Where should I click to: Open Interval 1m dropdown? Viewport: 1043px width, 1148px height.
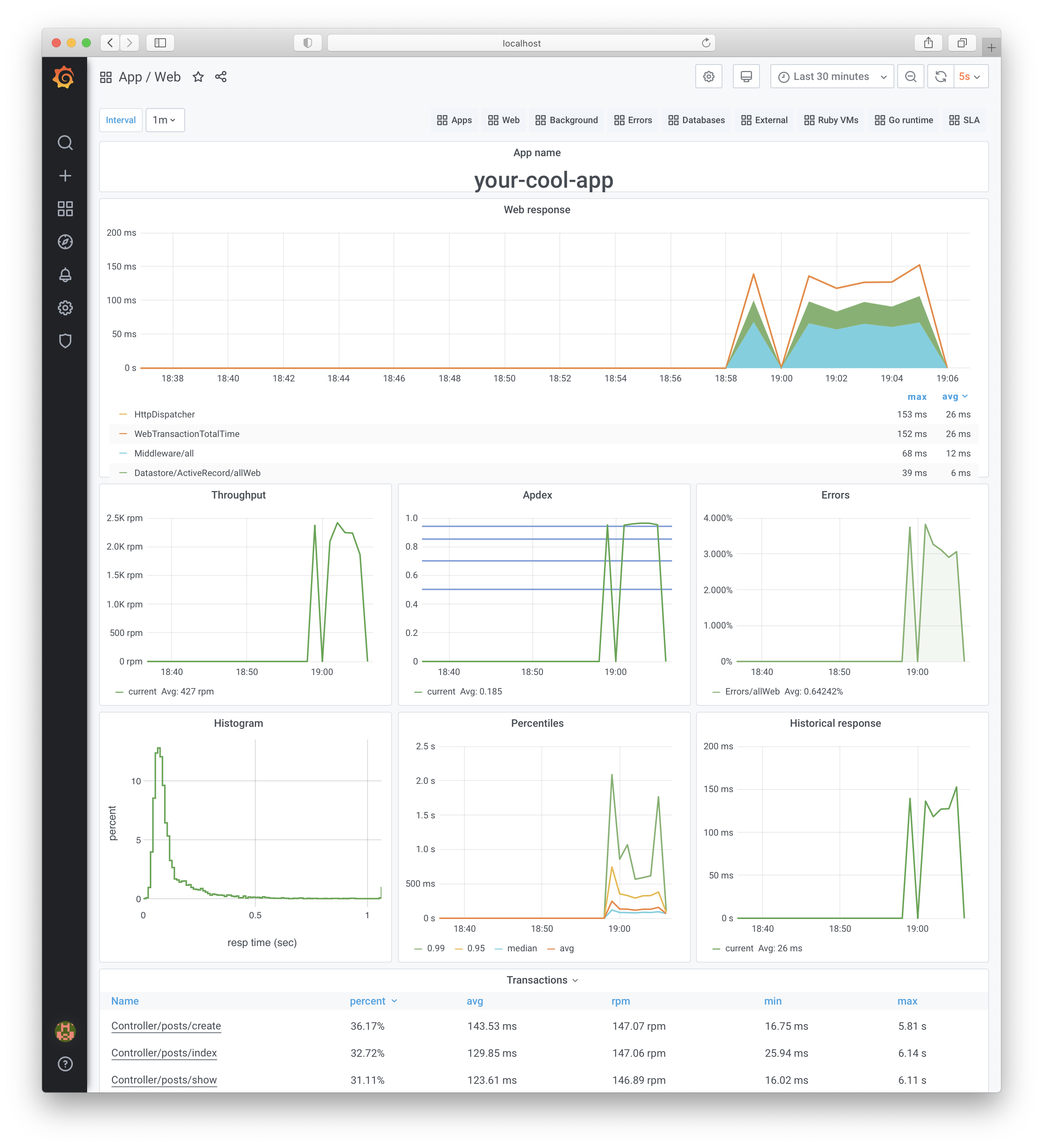(x=164, y=120)
